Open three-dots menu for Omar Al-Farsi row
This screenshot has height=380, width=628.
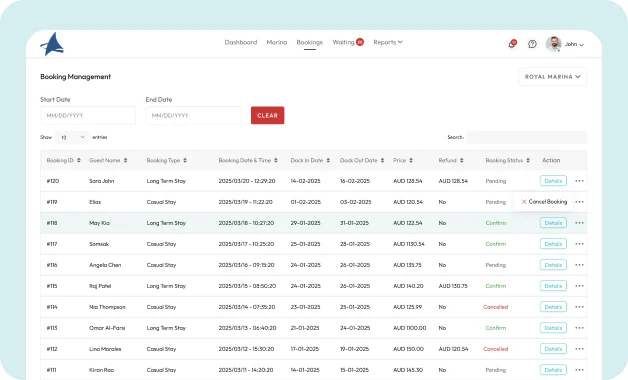click(x=579, y=328)
